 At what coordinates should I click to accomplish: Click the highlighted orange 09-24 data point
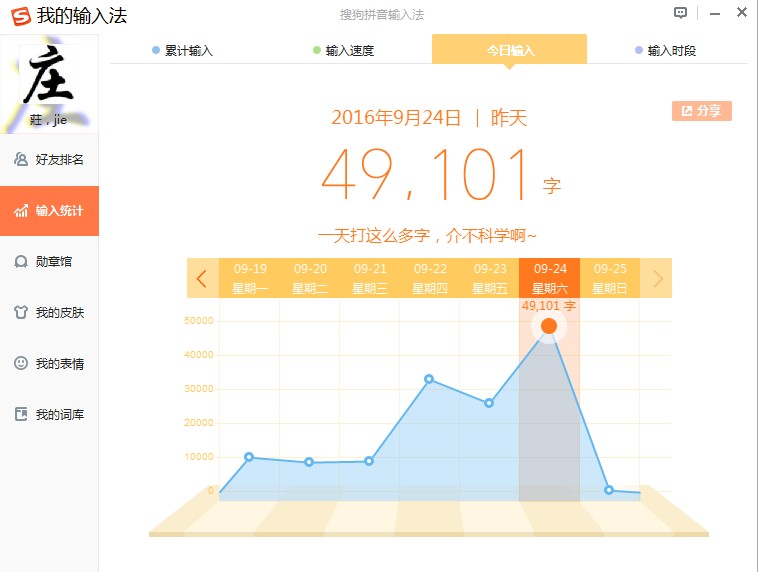(x=549, y=326)
